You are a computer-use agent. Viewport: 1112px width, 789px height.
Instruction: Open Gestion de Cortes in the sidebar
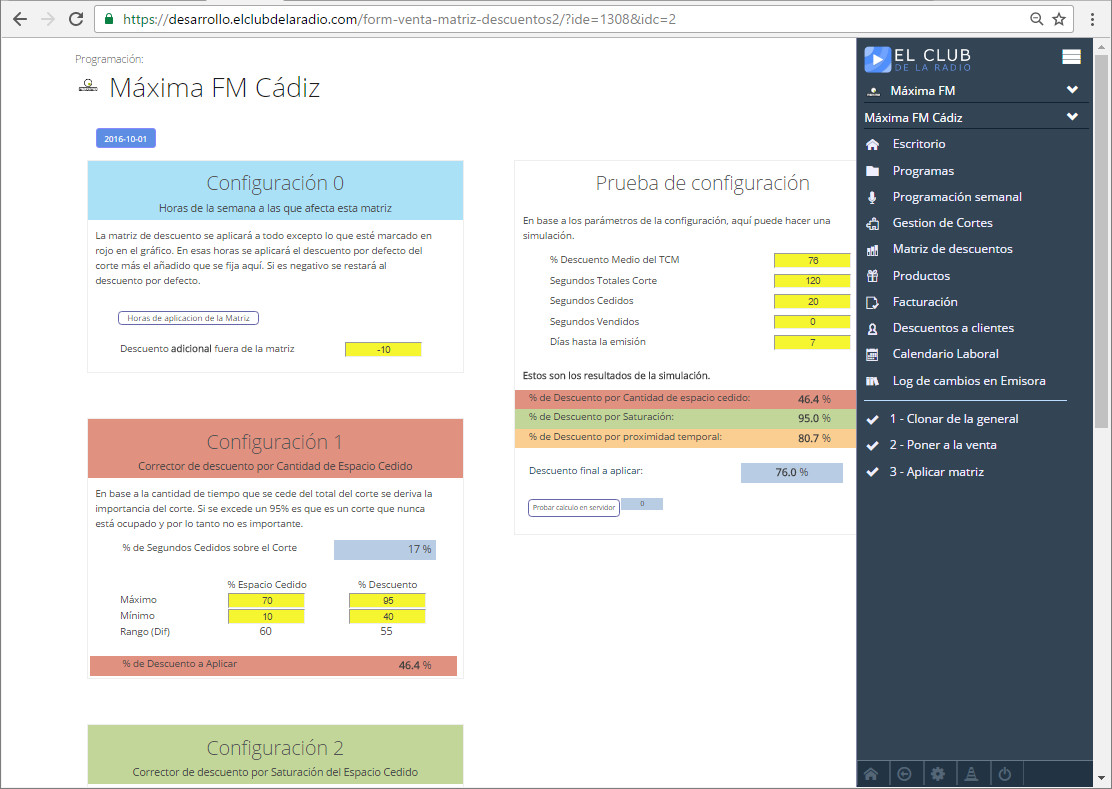pos(942,223)
